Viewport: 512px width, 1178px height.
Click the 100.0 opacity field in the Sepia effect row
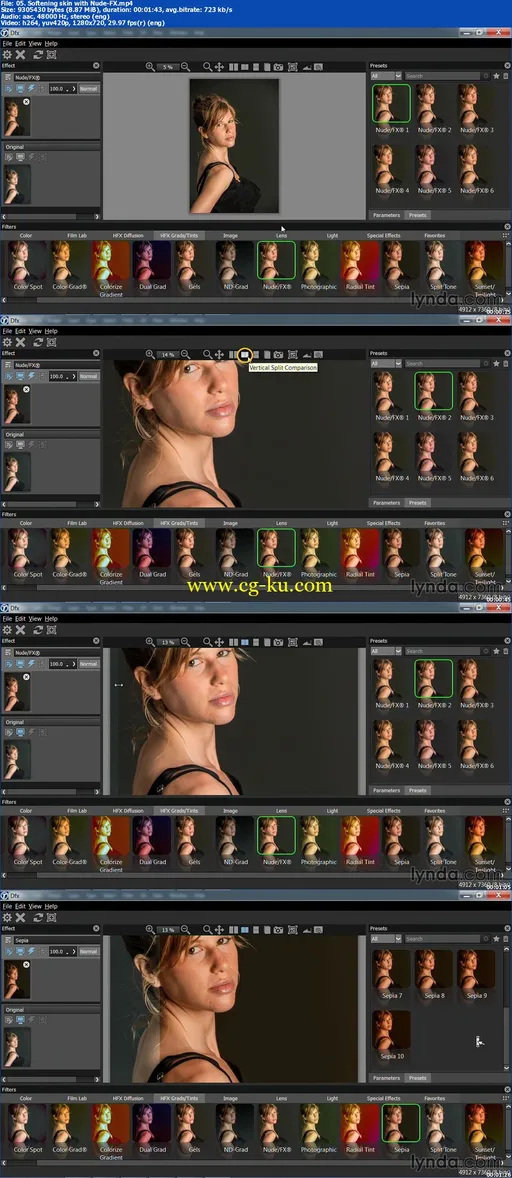[62, 951]
